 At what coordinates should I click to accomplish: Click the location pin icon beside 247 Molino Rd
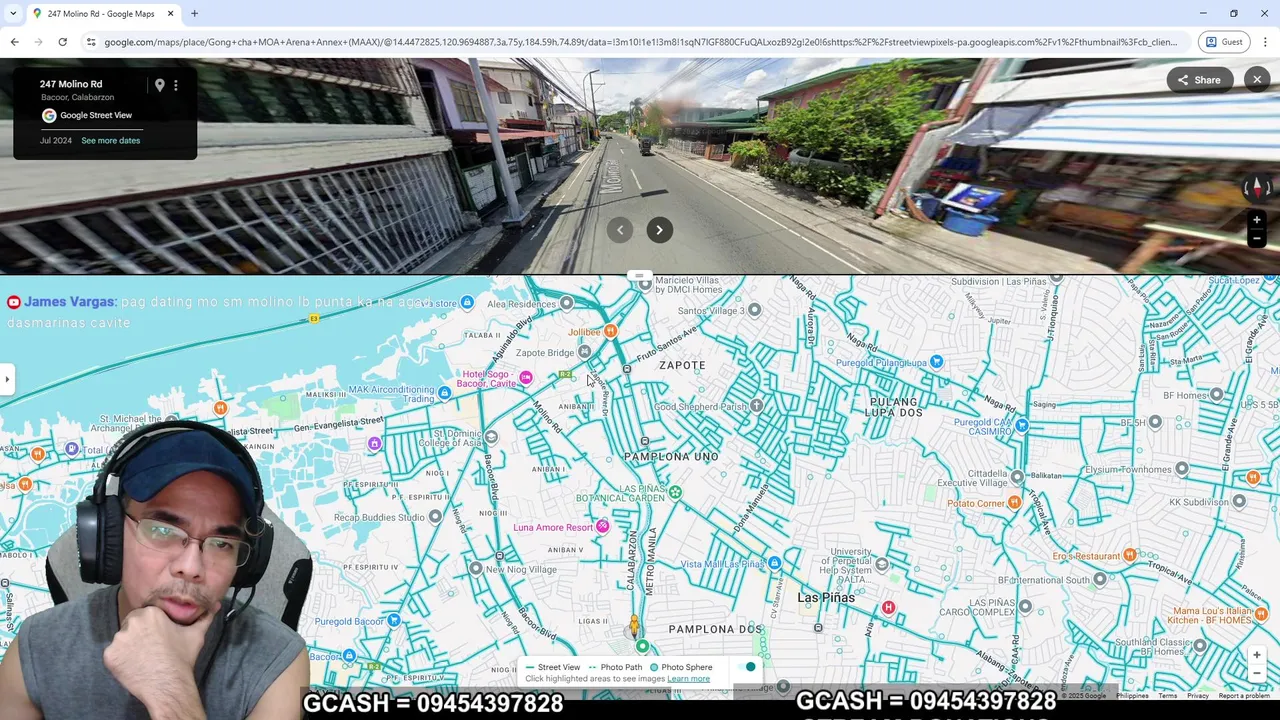tap(159, 85)
